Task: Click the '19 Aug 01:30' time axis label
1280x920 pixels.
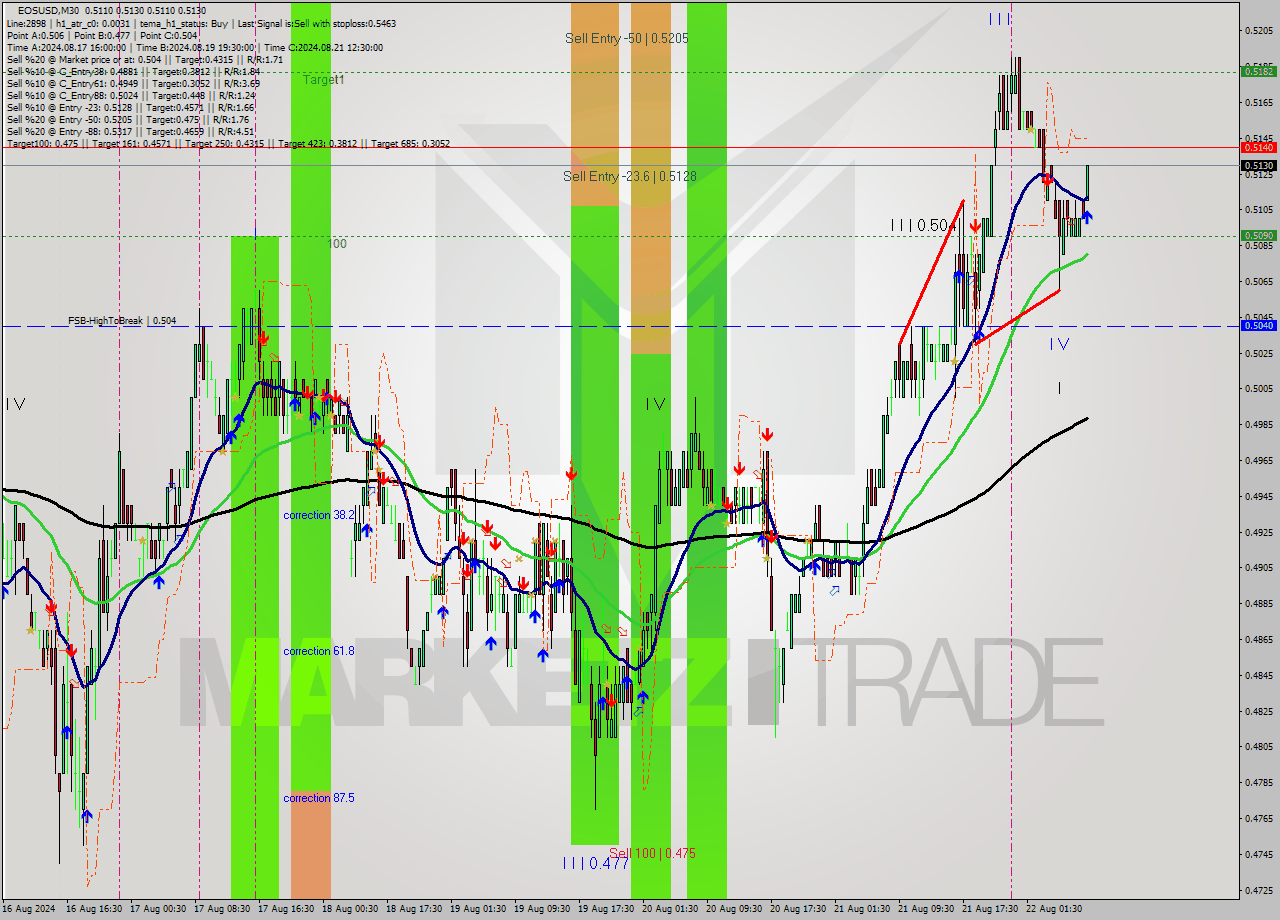Action: tap(478, 909)
